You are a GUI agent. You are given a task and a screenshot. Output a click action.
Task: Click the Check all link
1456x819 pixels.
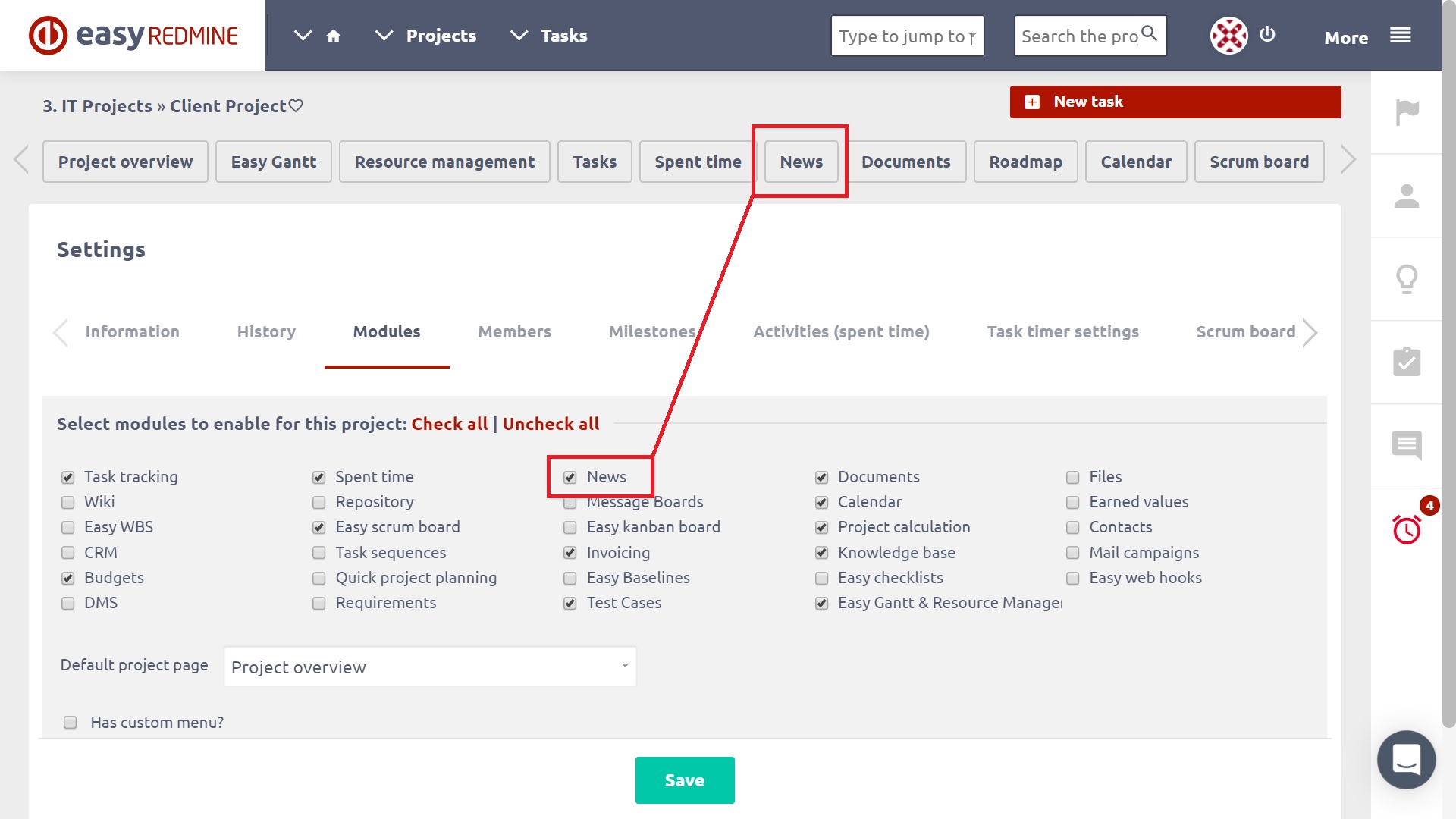click(x=450, y=424)
